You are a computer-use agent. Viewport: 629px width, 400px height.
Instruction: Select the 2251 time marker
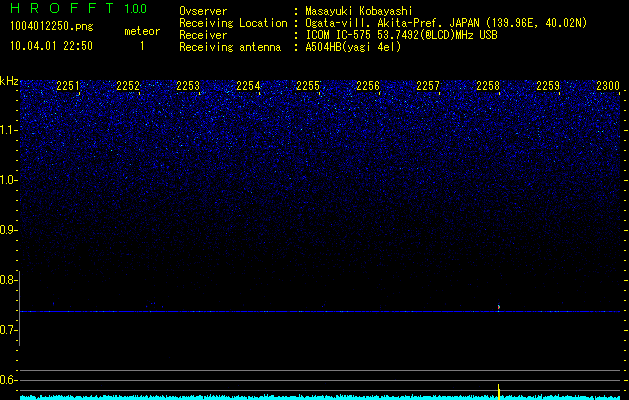pyautogui.click(x=68, y=87)
